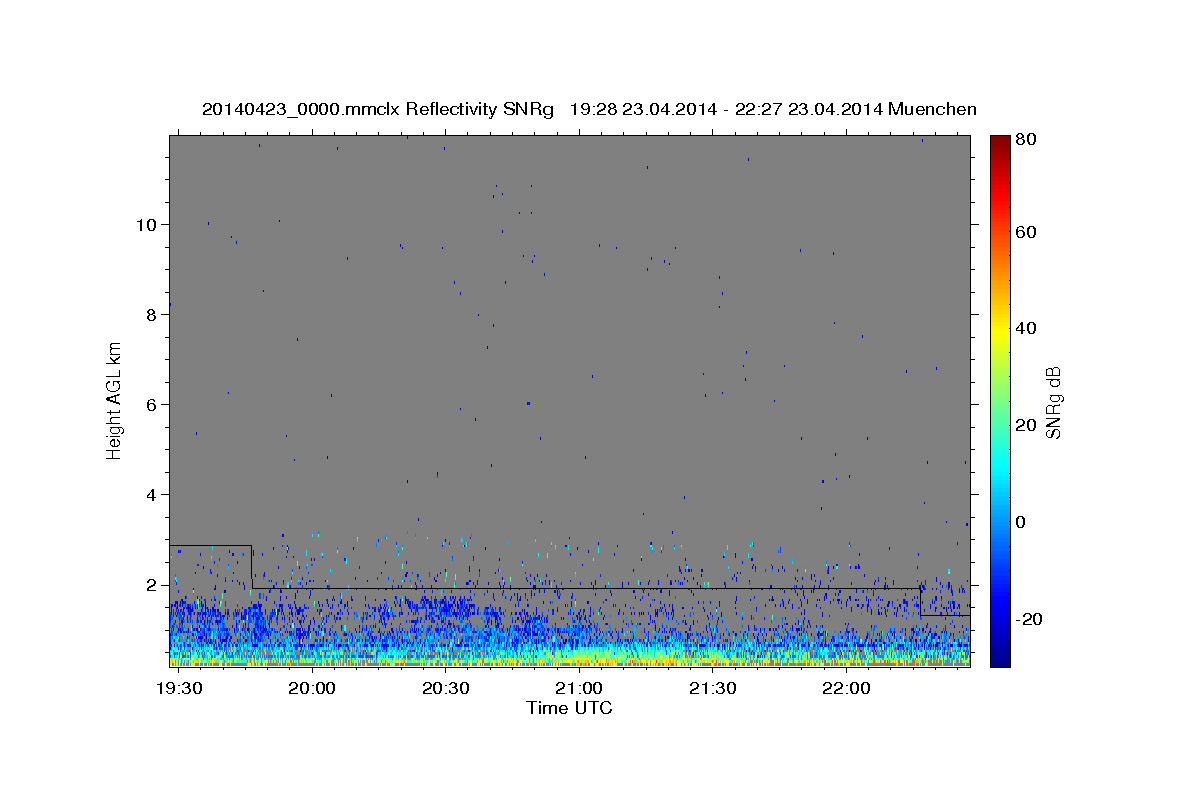Click the height tick label 8
The width and height of the screenshot is (1200, 800).
tap(152, 314)
